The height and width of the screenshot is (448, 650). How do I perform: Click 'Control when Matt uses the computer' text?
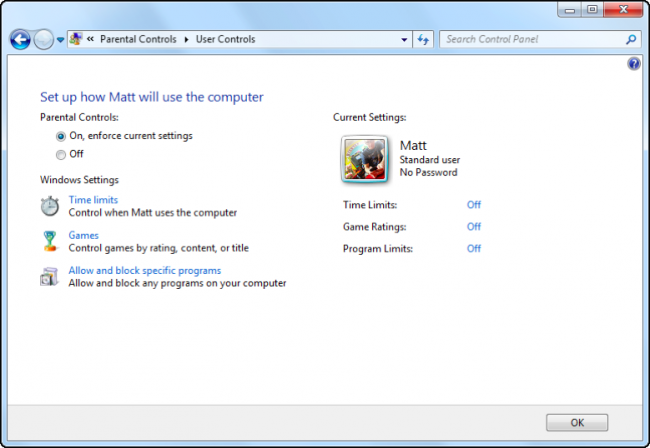153,213
